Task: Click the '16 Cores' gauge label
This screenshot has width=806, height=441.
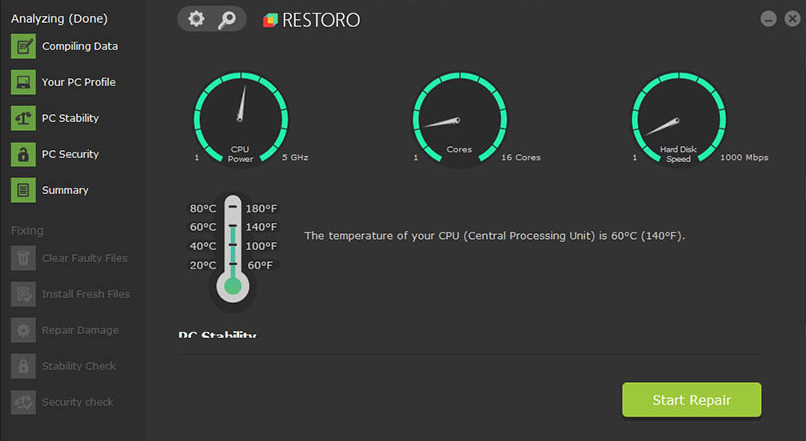Action: click(x=521, y=157)
